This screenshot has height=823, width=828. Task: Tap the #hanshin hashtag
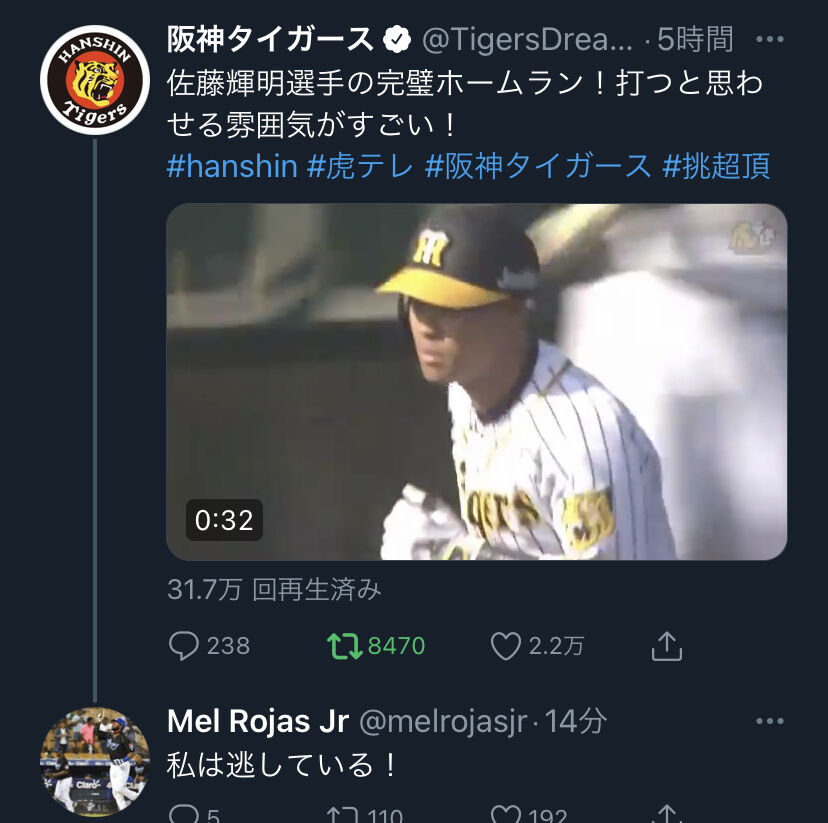pyautogui.click(x=232, y=166)
